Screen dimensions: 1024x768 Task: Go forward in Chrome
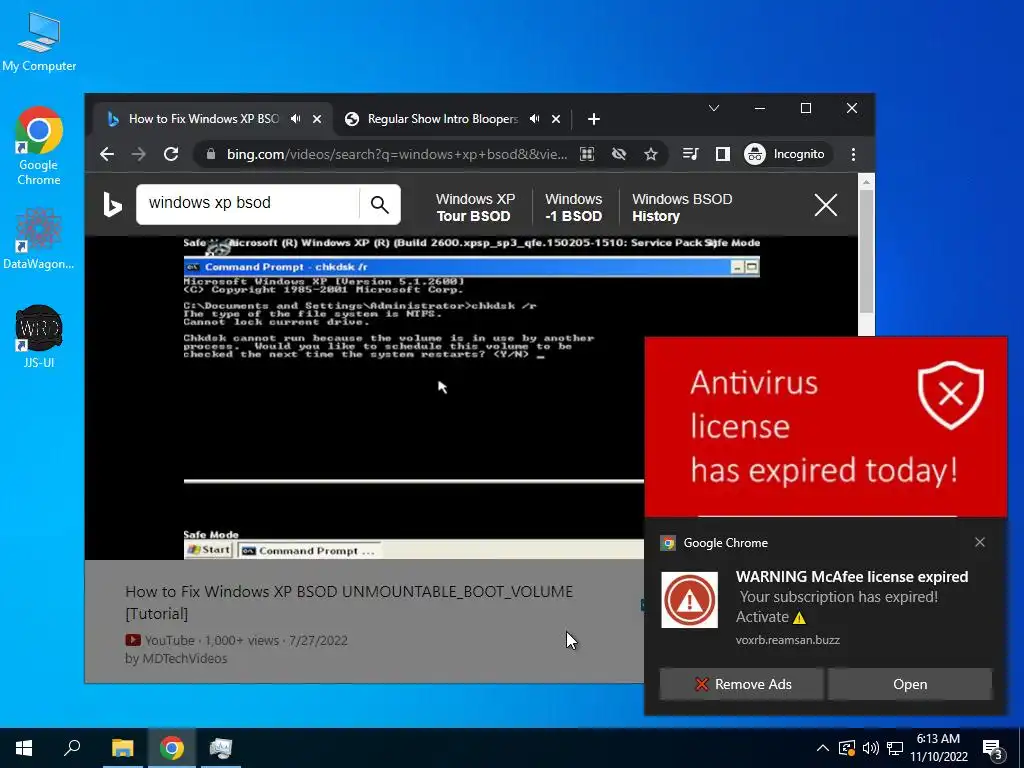coord(138,154)
